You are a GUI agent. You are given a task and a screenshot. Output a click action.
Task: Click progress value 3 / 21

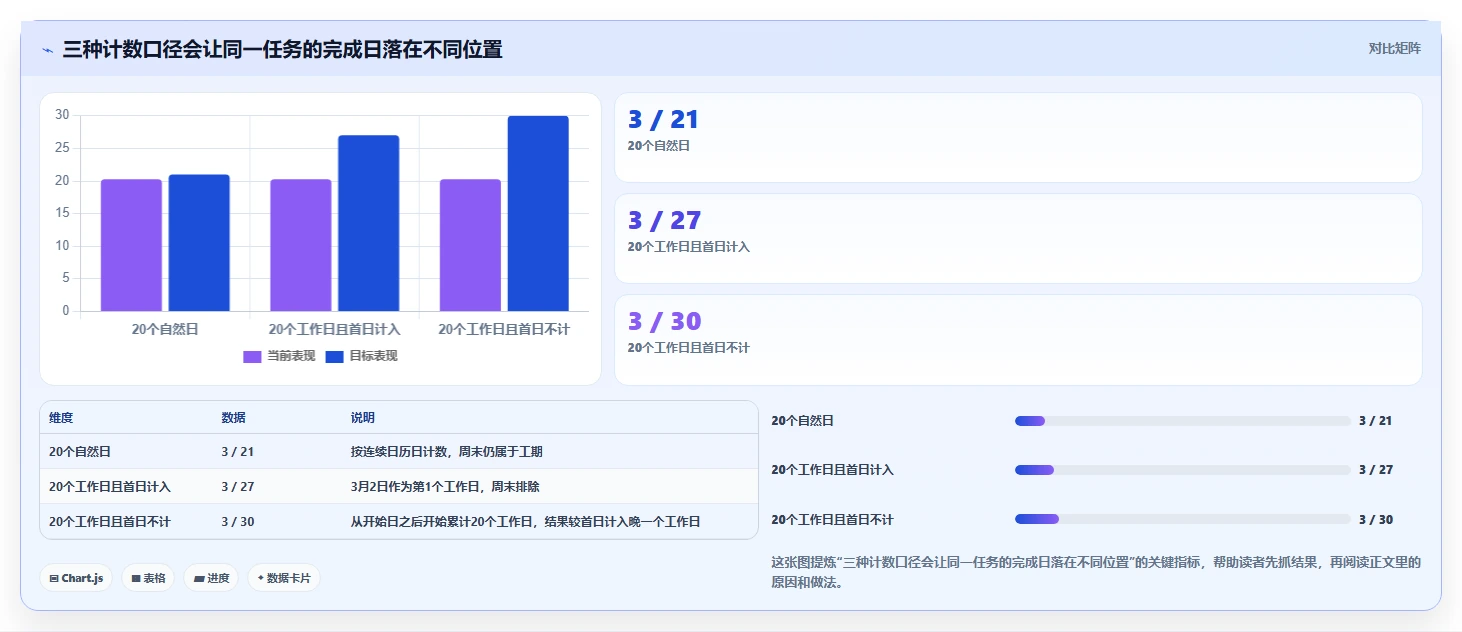tap(1376, 421)
